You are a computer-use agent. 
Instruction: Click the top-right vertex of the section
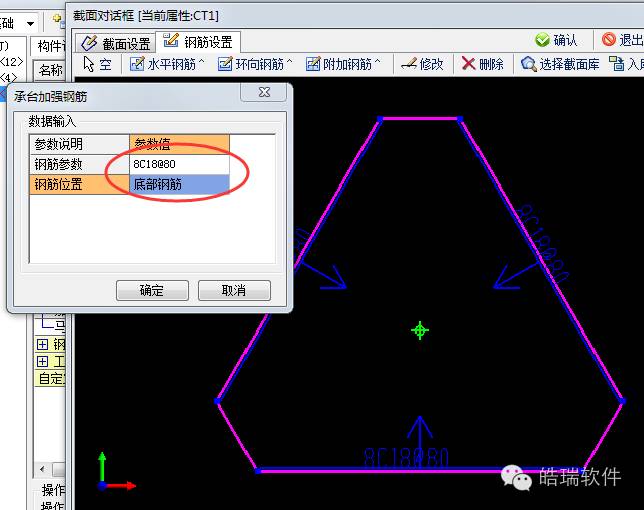pos(460,119)
